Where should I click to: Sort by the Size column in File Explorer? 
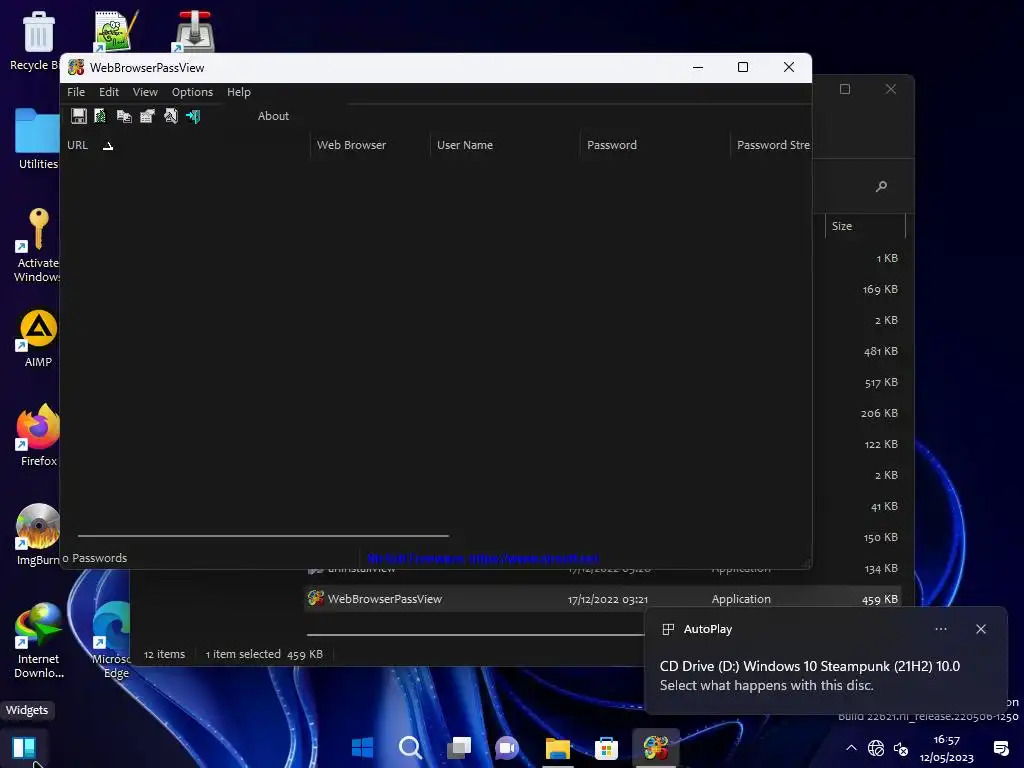(x=865, y=226)
